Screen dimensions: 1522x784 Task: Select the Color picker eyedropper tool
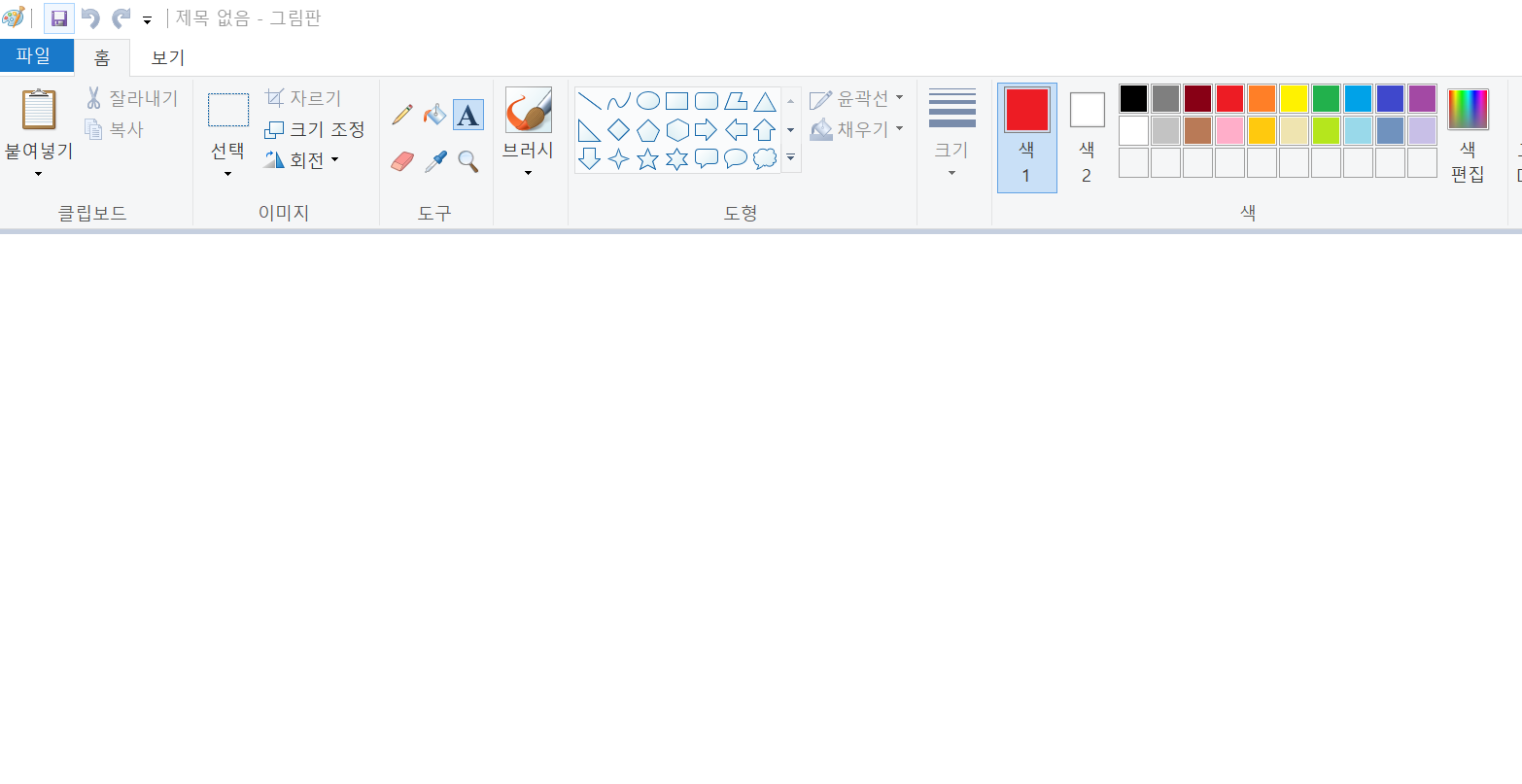point(434,161)
